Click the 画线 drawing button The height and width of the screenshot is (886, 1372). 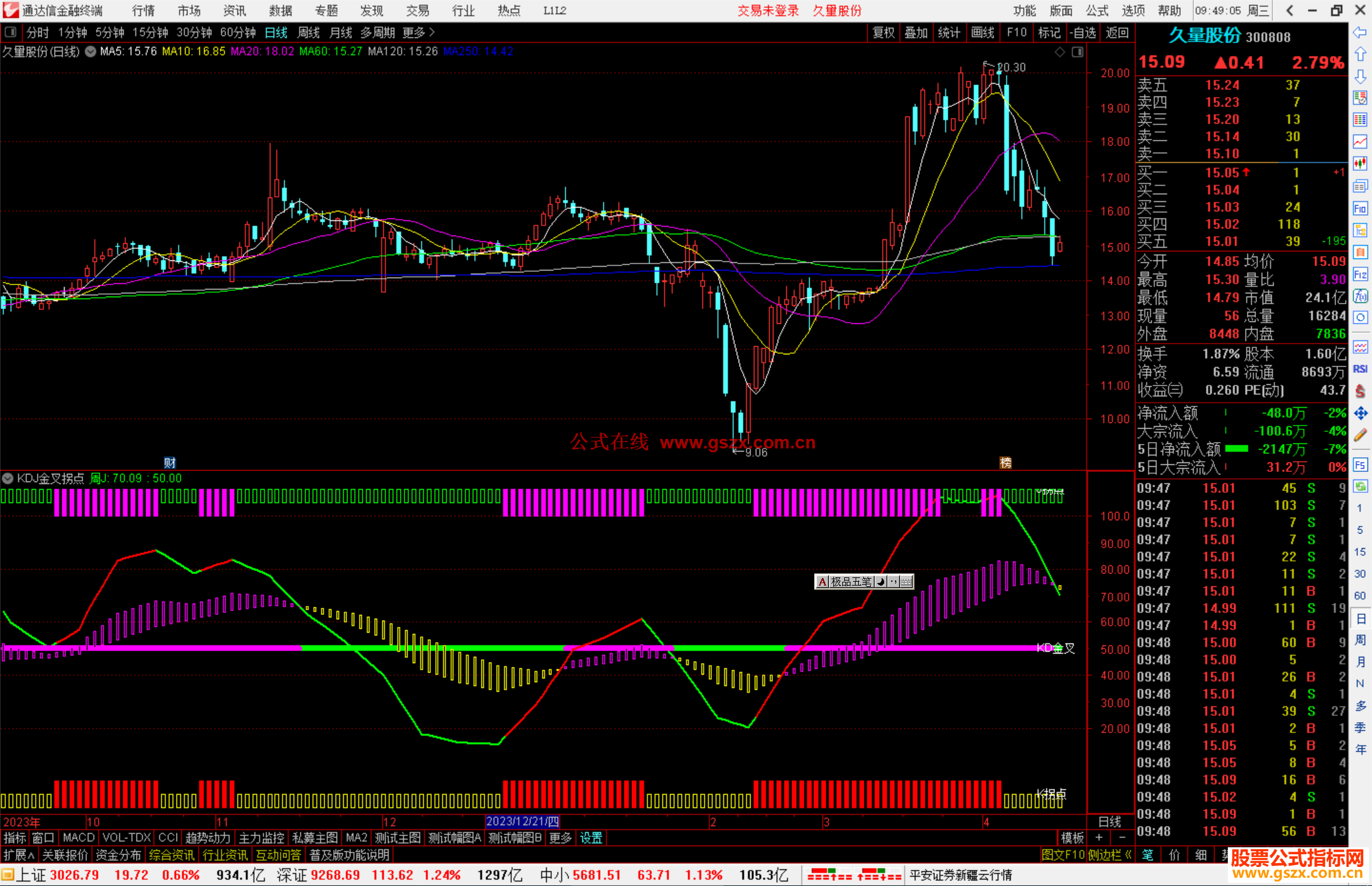[983, 32]
